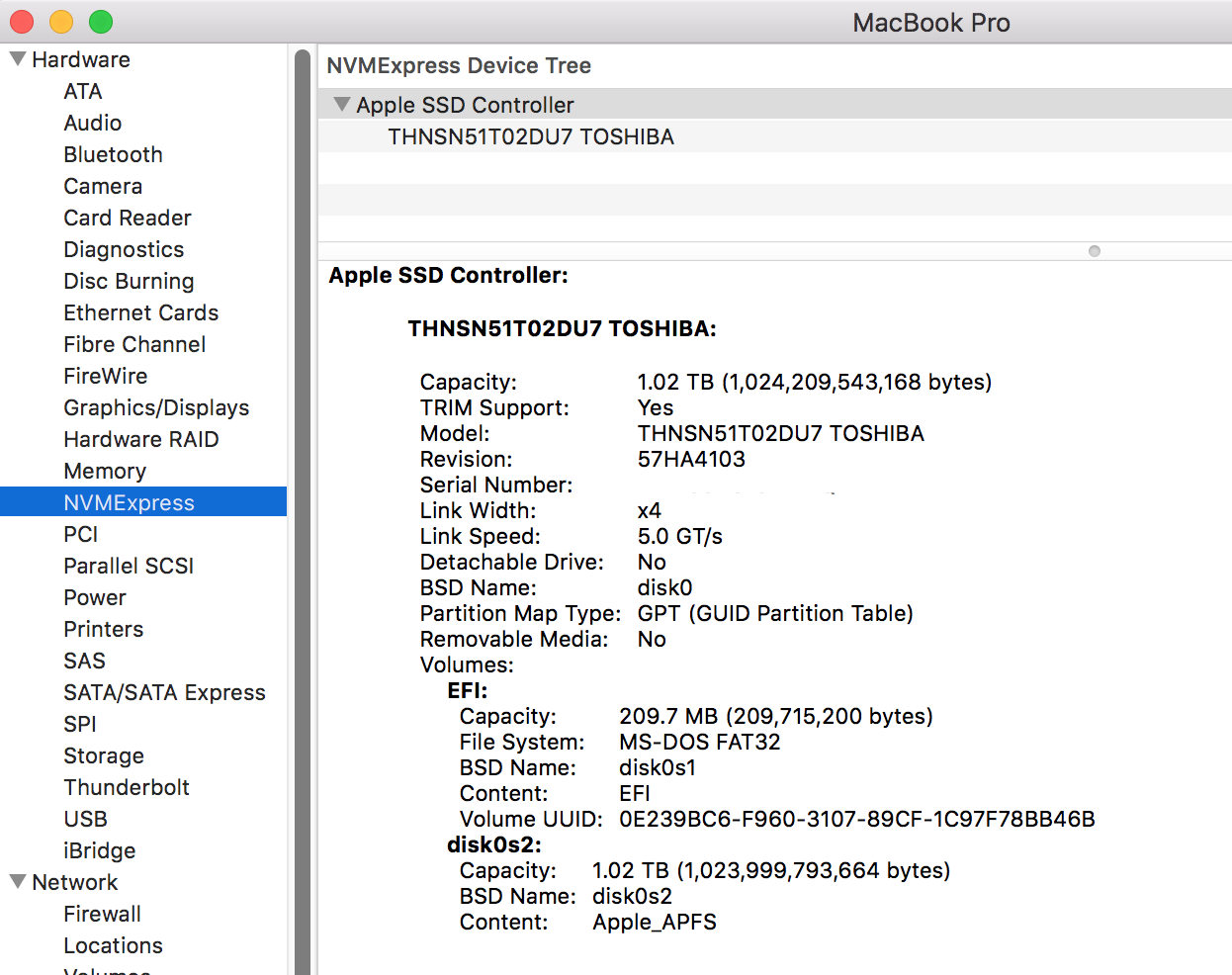Viewport: 1232px width, 975px height.
Task: Select Locations under Network
Action: tap(114, 945)
